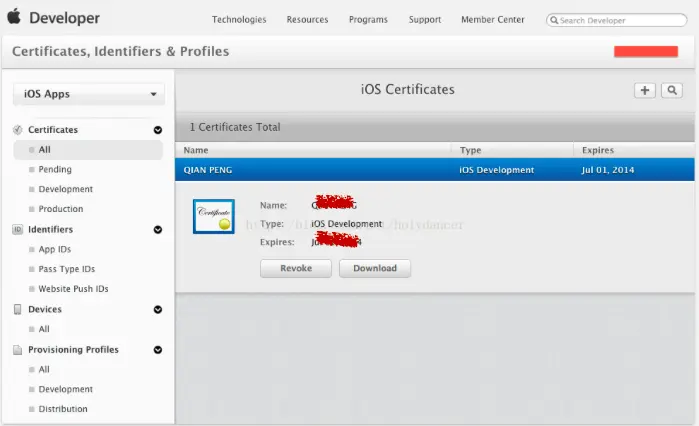This screenshot has width=699, height=426.
Task: Click the Jul 01, 2014 expiry cell
Action: point(608,170)
